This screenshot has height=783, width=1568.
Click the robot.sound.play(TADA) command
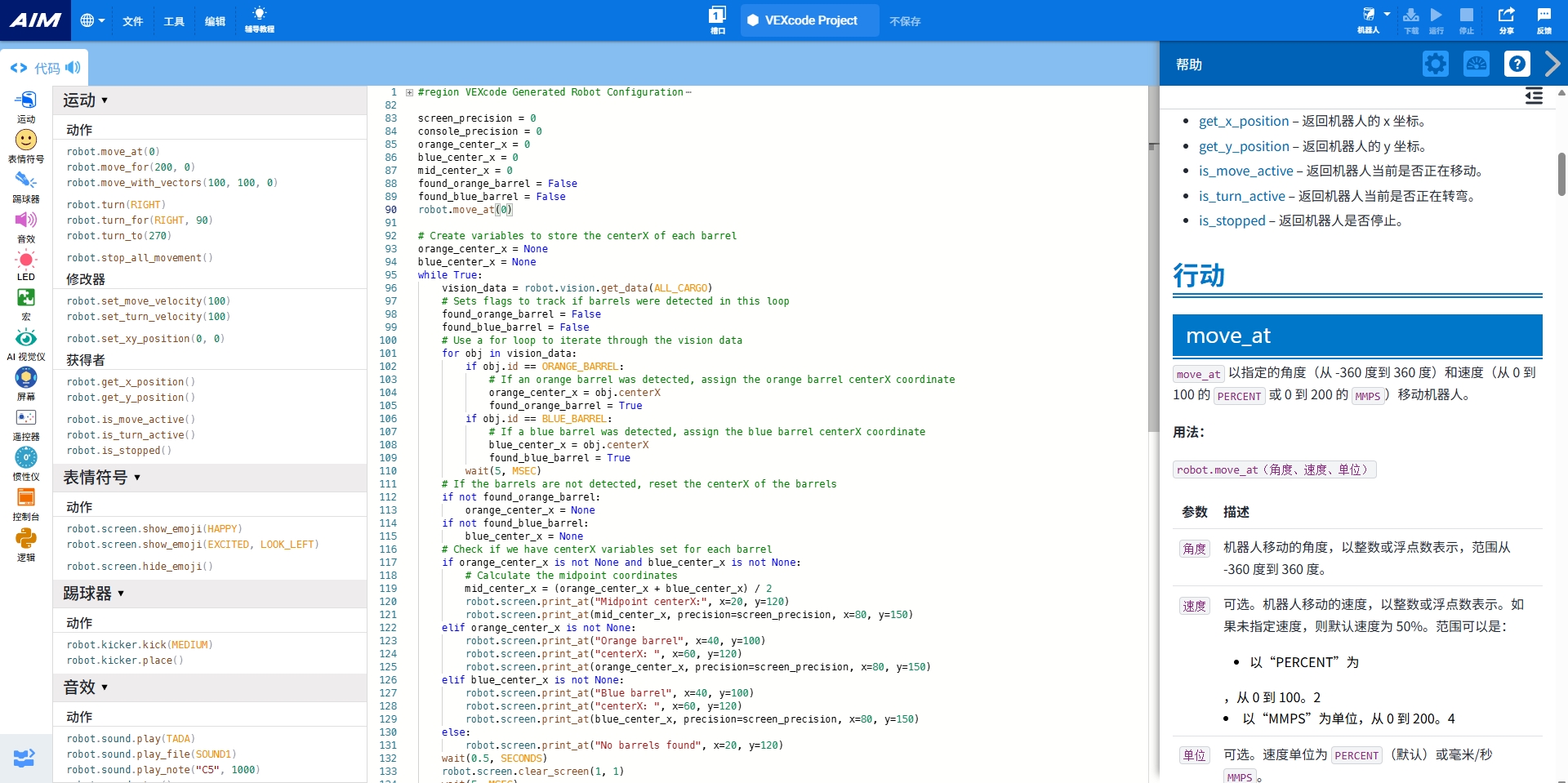pos(131,739)
